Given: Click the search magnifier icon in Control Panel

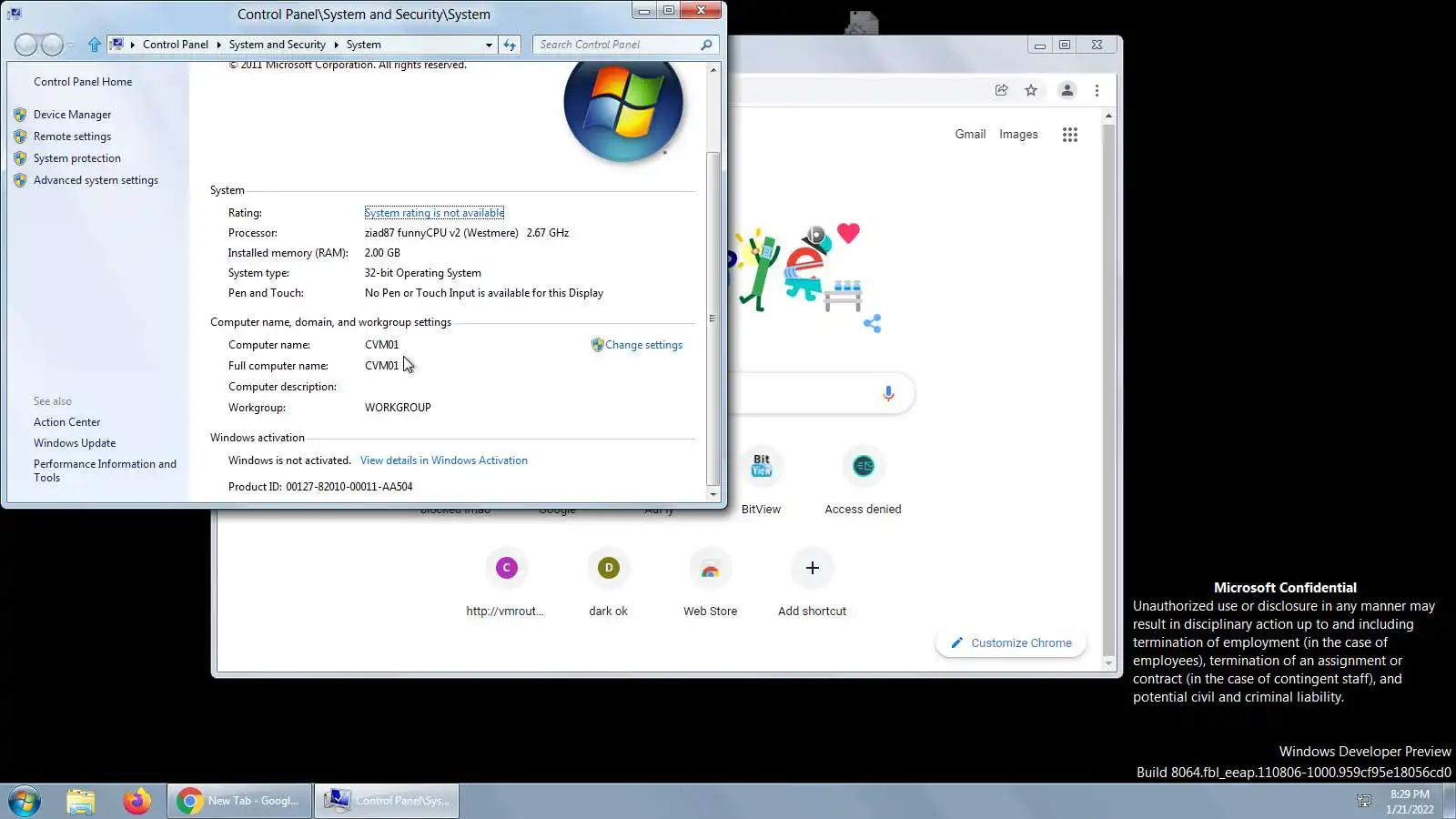Looking at the screenshot, I should tap(707, 45).
